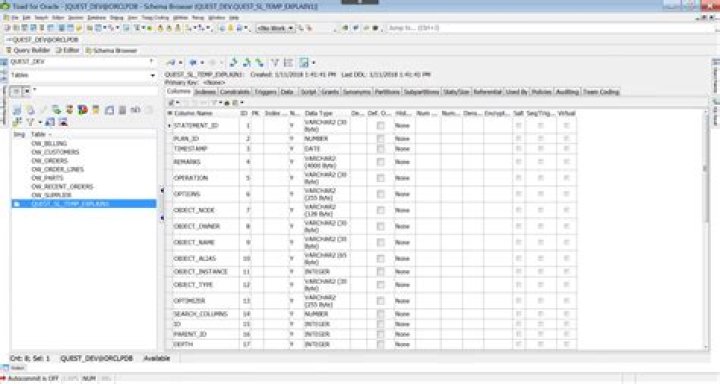This screenshot has height=384, width=720.
Task: Select STATEMENT_ID column name cell
Action: 205,125
